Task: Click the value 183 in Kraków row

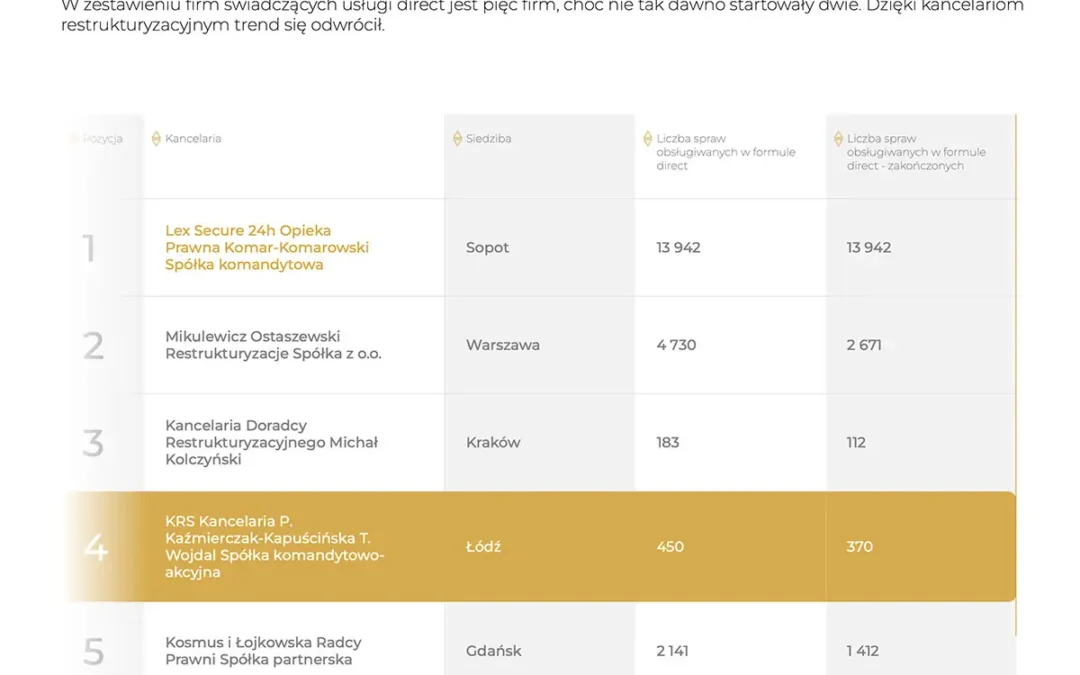Action: (667, 442)
